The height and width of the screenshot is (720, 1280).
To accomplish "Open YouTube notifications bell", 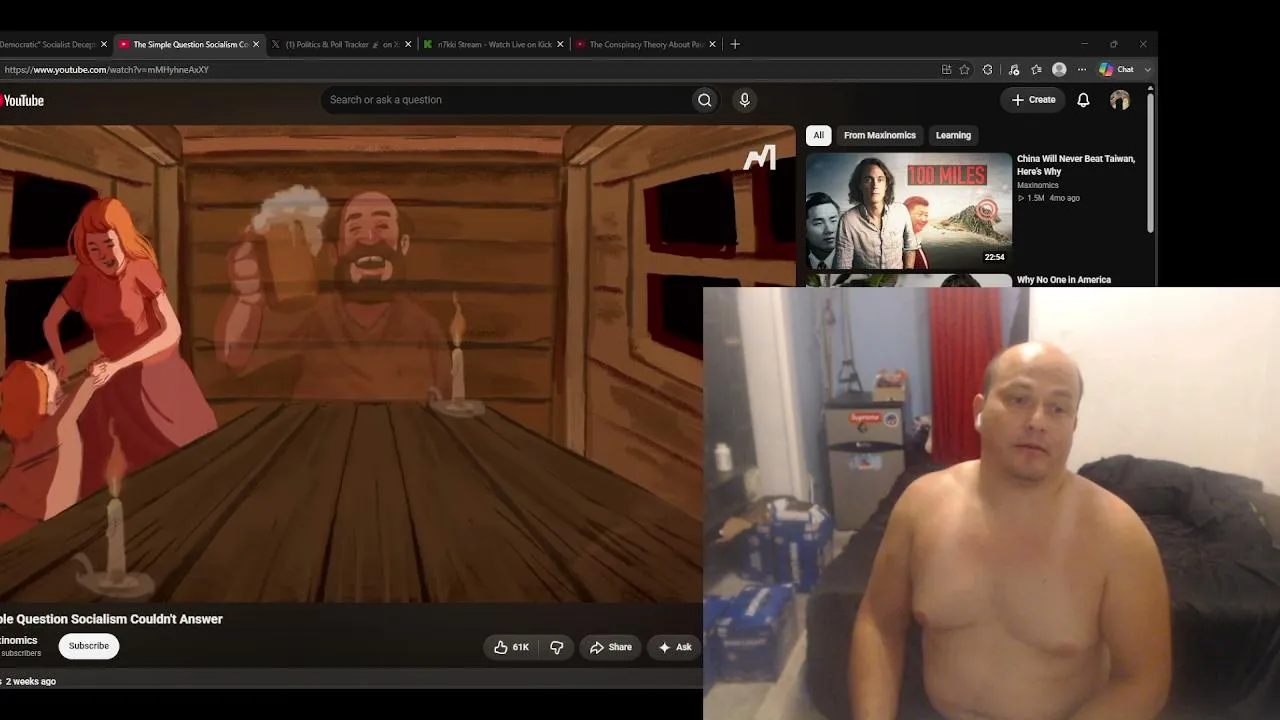I will click(1083, 100).
